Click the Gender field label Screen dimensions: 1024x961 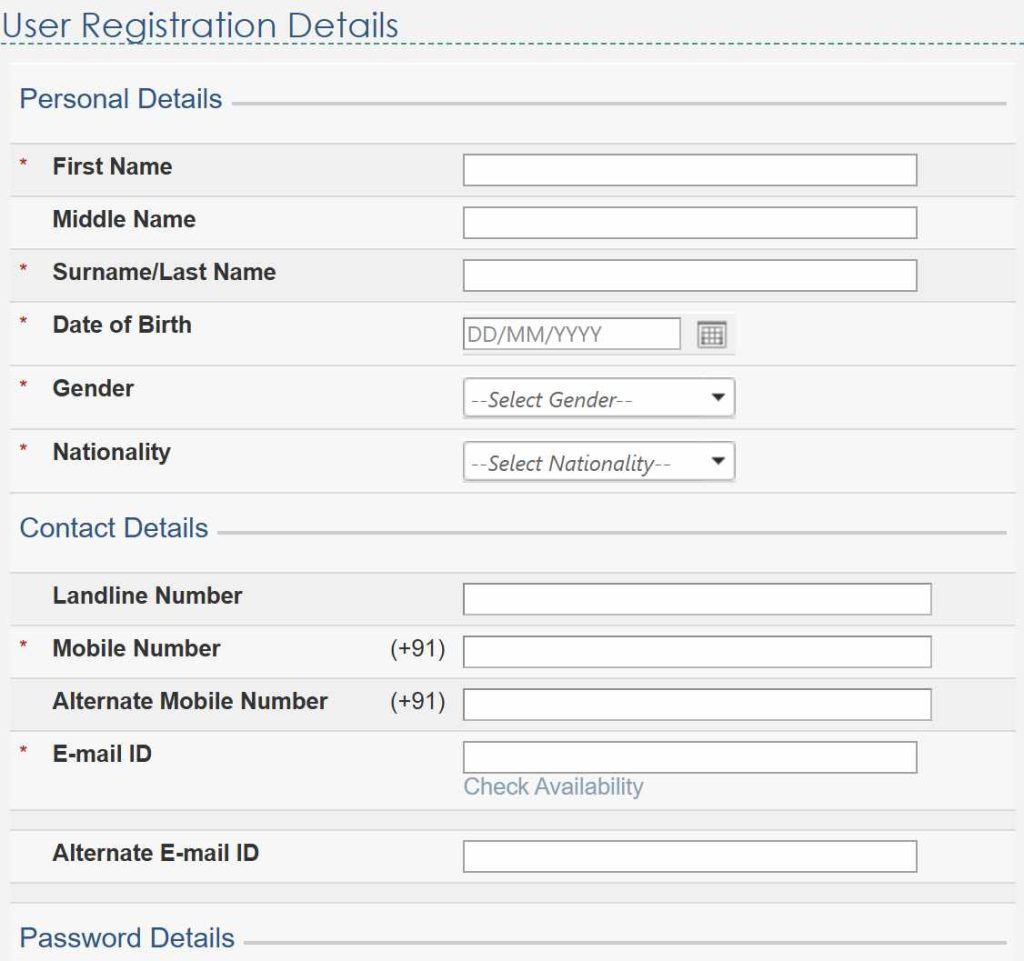pyautogui.click(x=93, y=388)
